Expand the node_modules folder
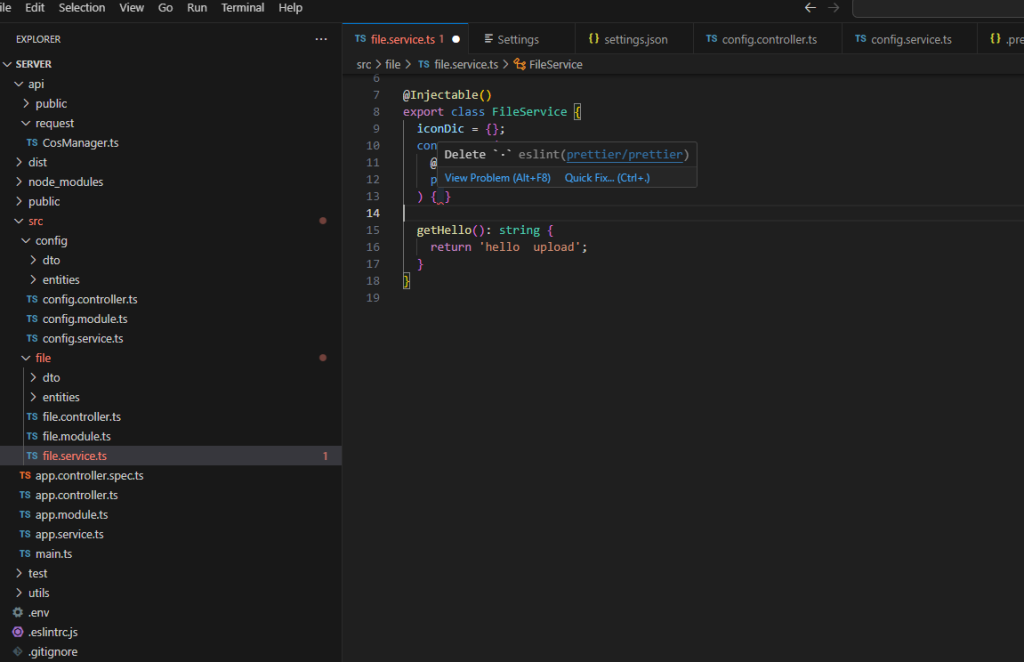Screen dimensions: 1024x662 22,181
